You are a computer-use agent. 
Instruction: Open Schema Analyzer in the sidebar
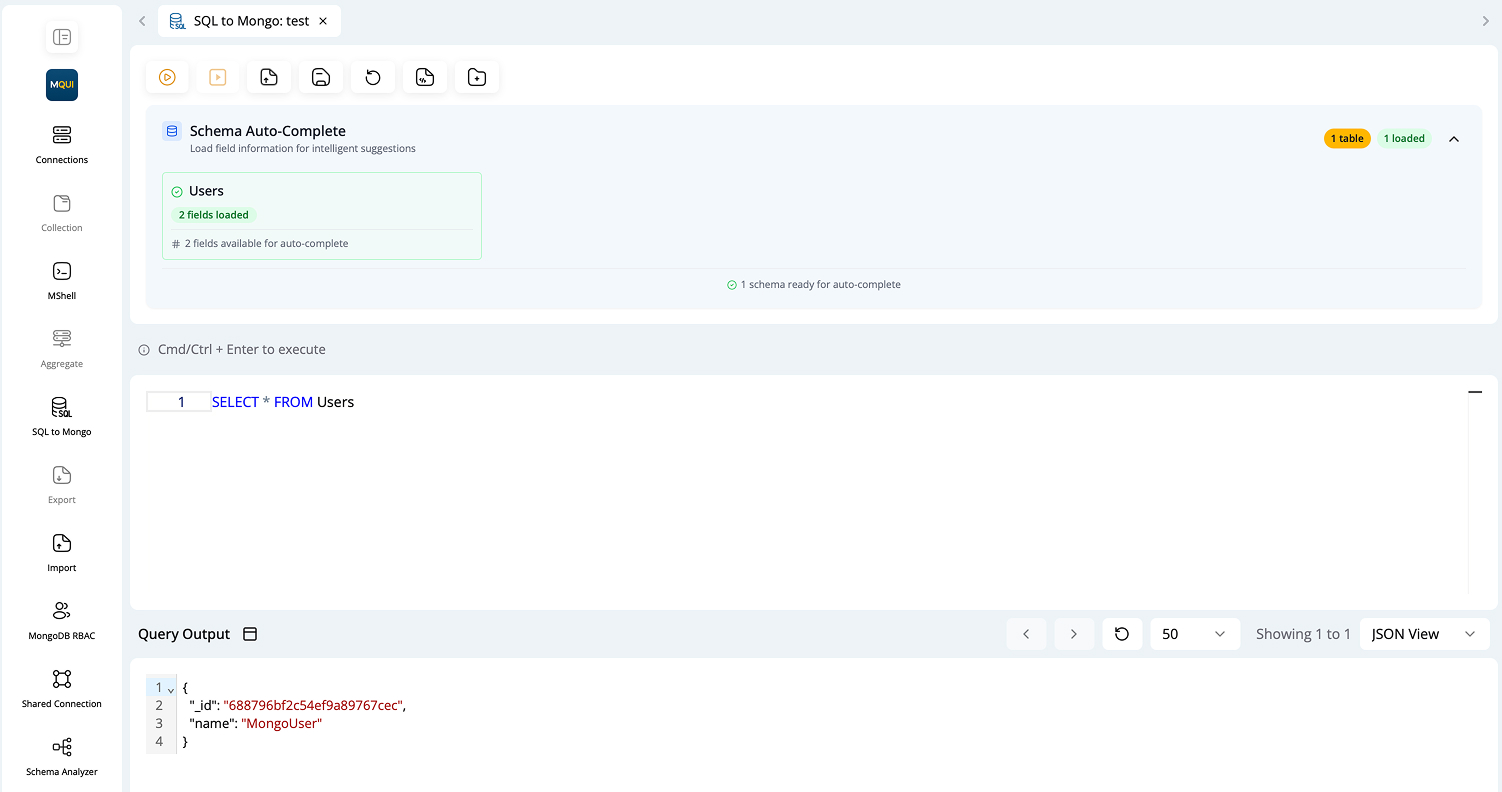[x=62, y=755]
